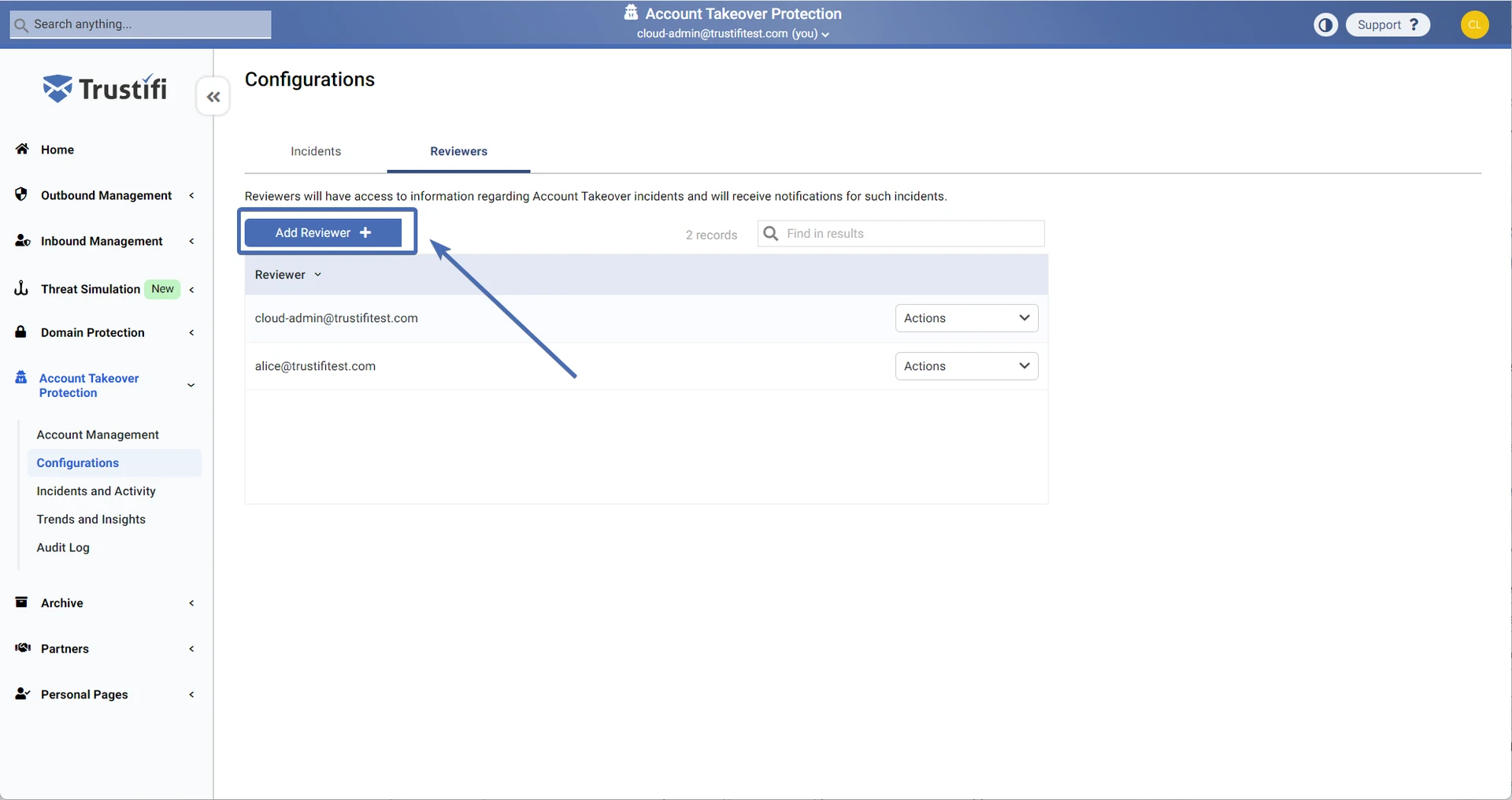Click the Archive box icon
Image resolution: width=1512 pixels, height=800 pixels.
coord(21,602)
